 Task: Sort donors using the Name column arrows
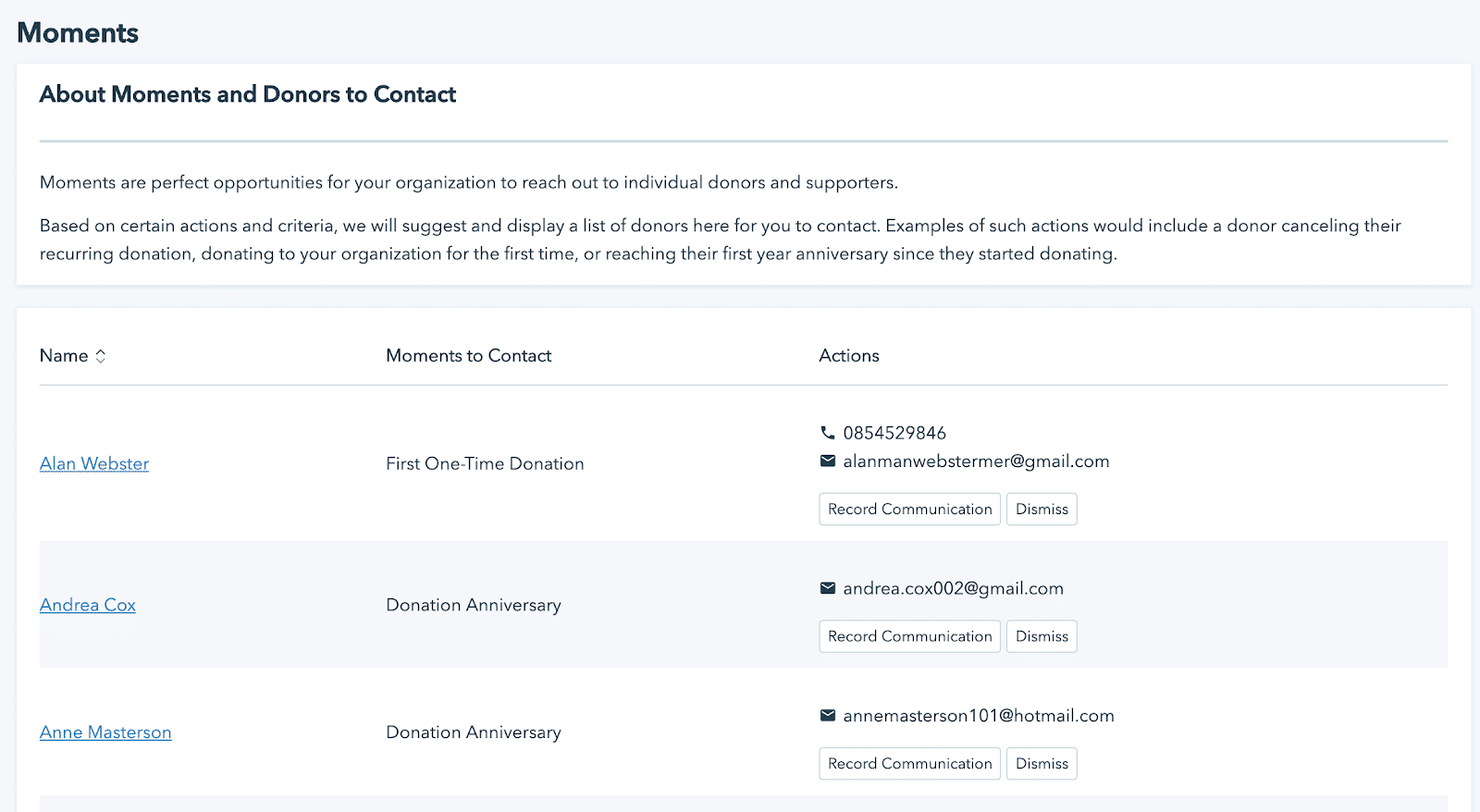coord(101,356)
